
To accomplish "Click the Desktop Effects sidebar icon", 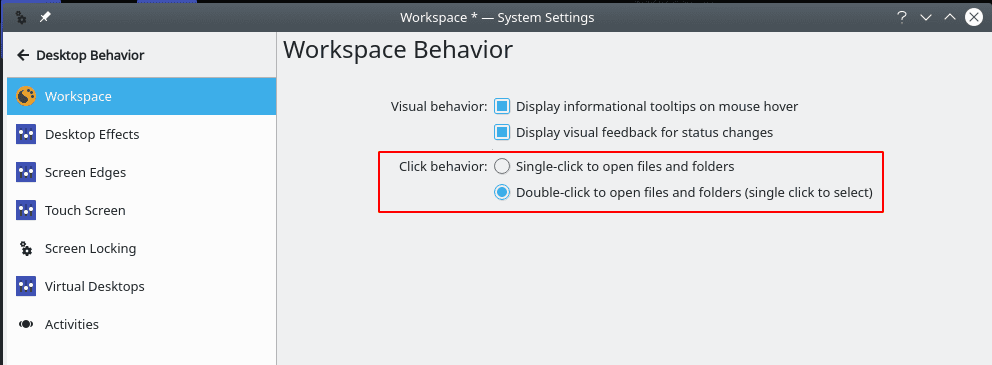I will [26, 134].
